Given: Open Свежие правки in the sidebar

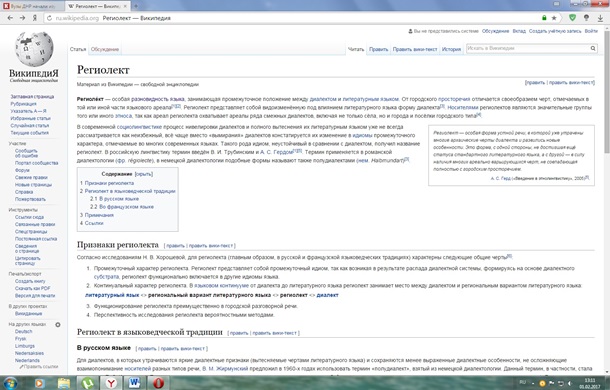Looking at the screenshot, I should 31,177.
